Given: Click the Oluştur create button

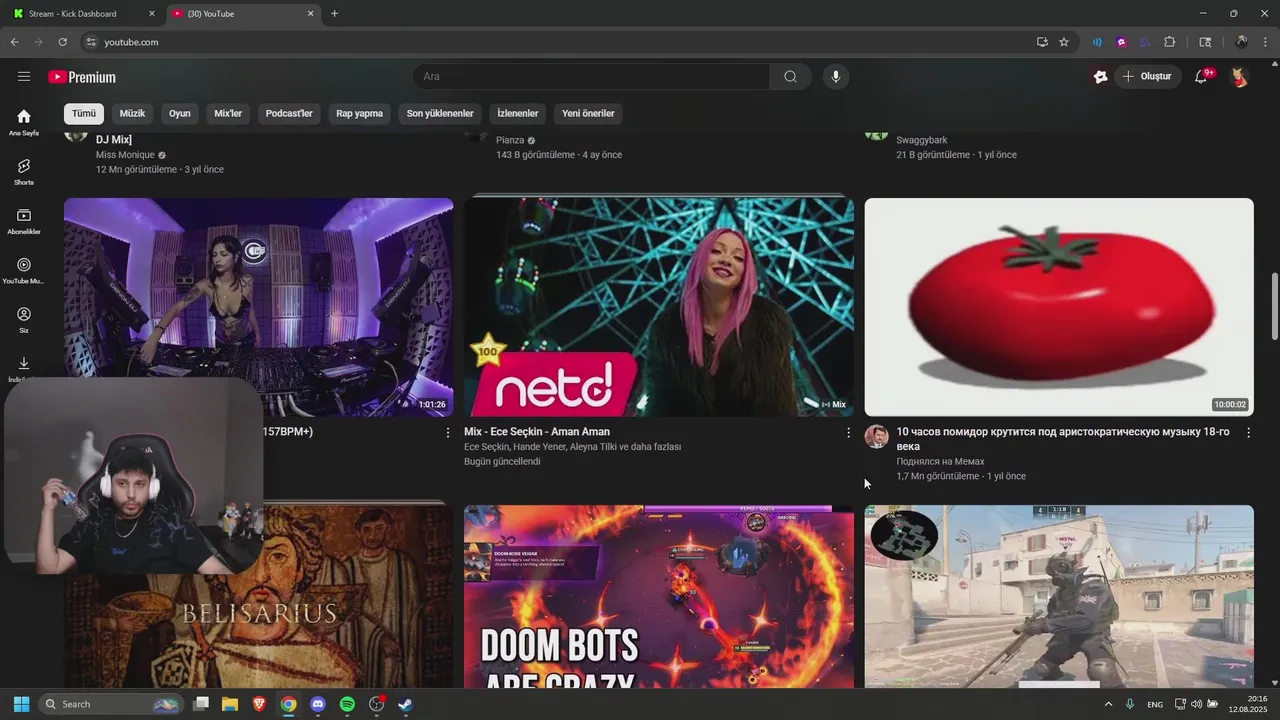Looking at the screenshot, I should pyautogui.click(x=1147, y=76).
